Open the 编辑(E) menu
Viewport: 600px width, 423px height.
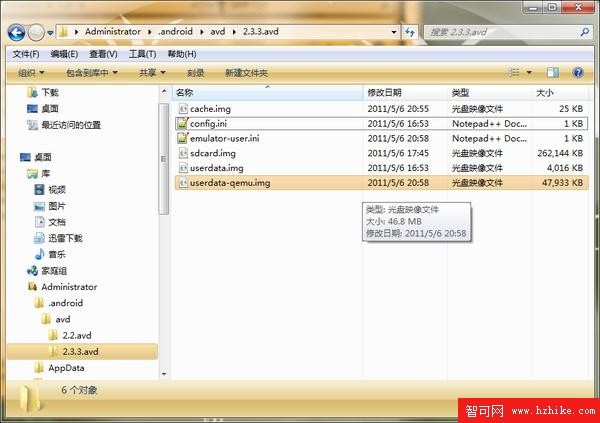coord(64,54)
